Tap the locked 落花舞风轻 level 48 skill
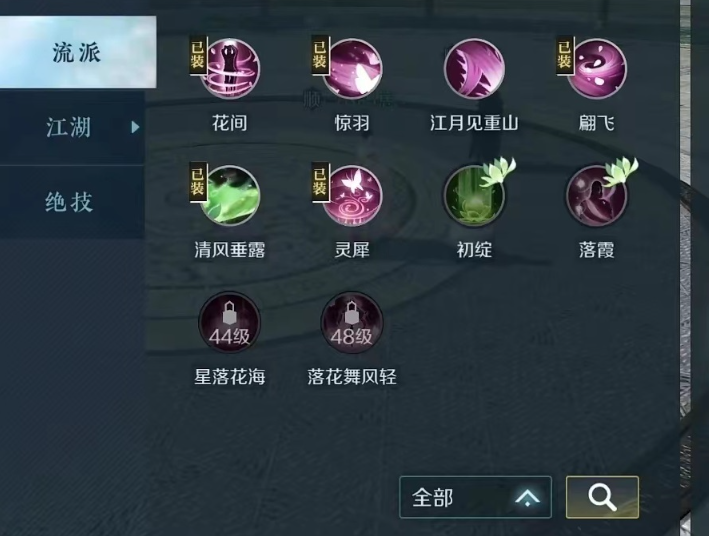Image resolution: width=709 pixels, height=536 pixels. 352,322
